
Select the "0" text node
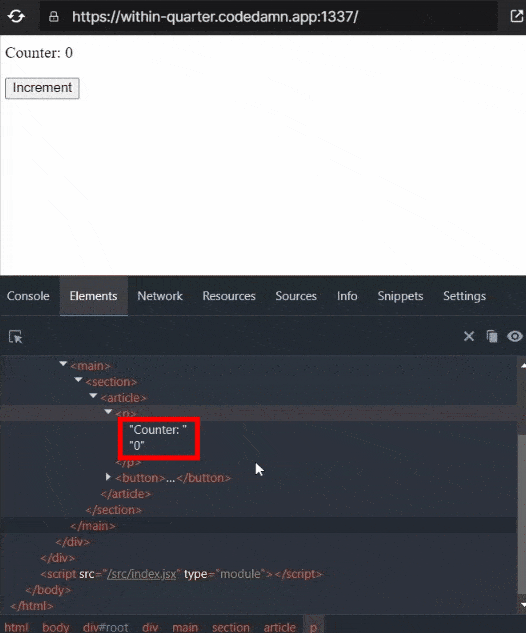tap(137, 446)
